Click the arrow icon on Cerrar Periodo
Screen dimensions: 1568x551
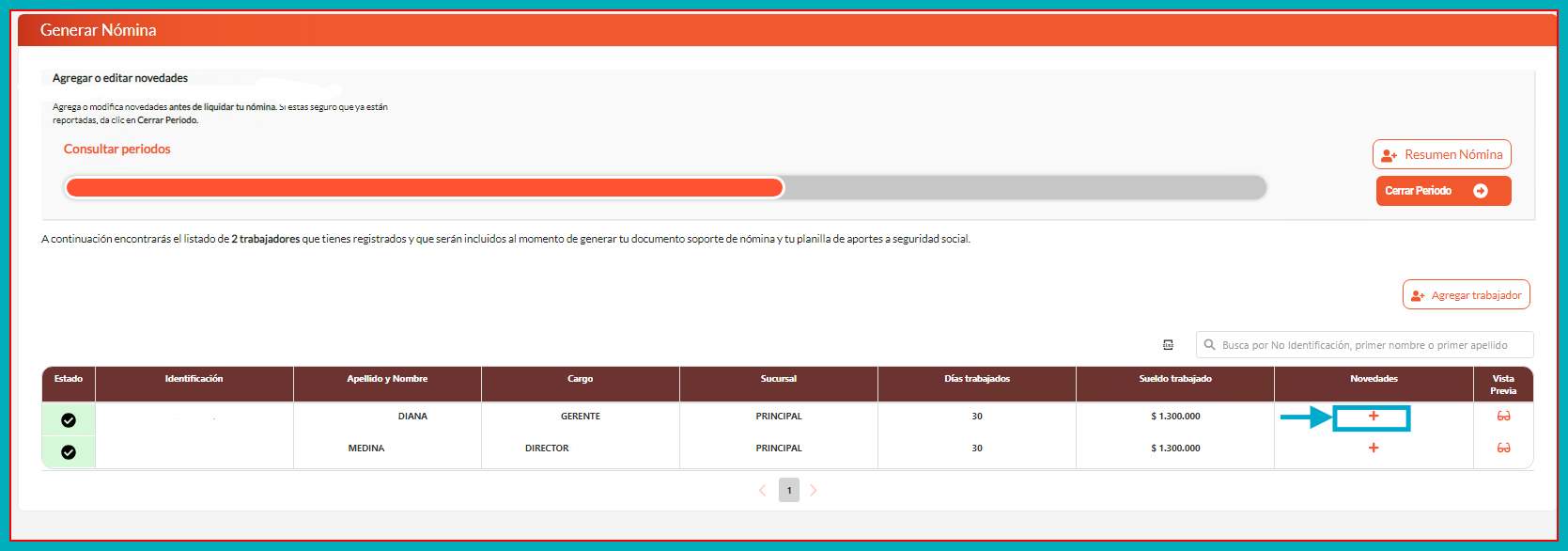pyautogui.click(x=1481, y=191)
